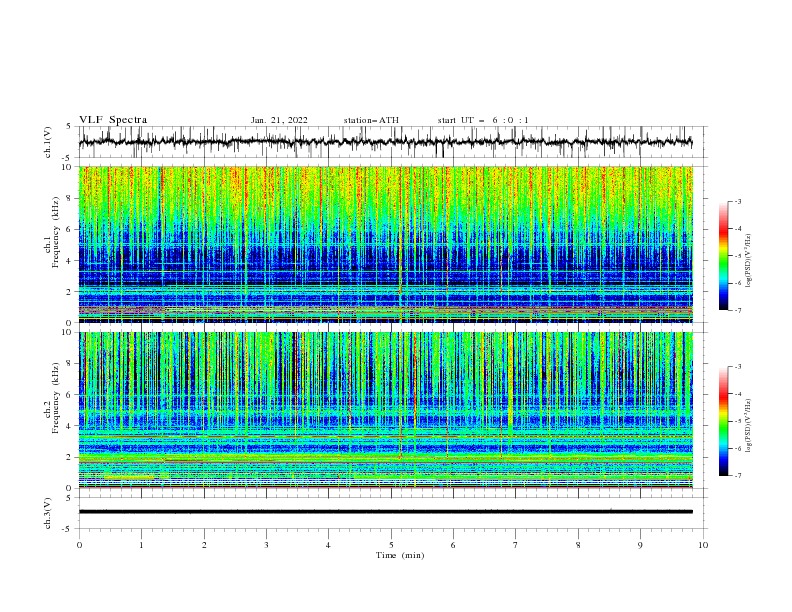Click time axis tick label '0'
792x612 pixels.
pyautogui.click(x=79, y=545)
